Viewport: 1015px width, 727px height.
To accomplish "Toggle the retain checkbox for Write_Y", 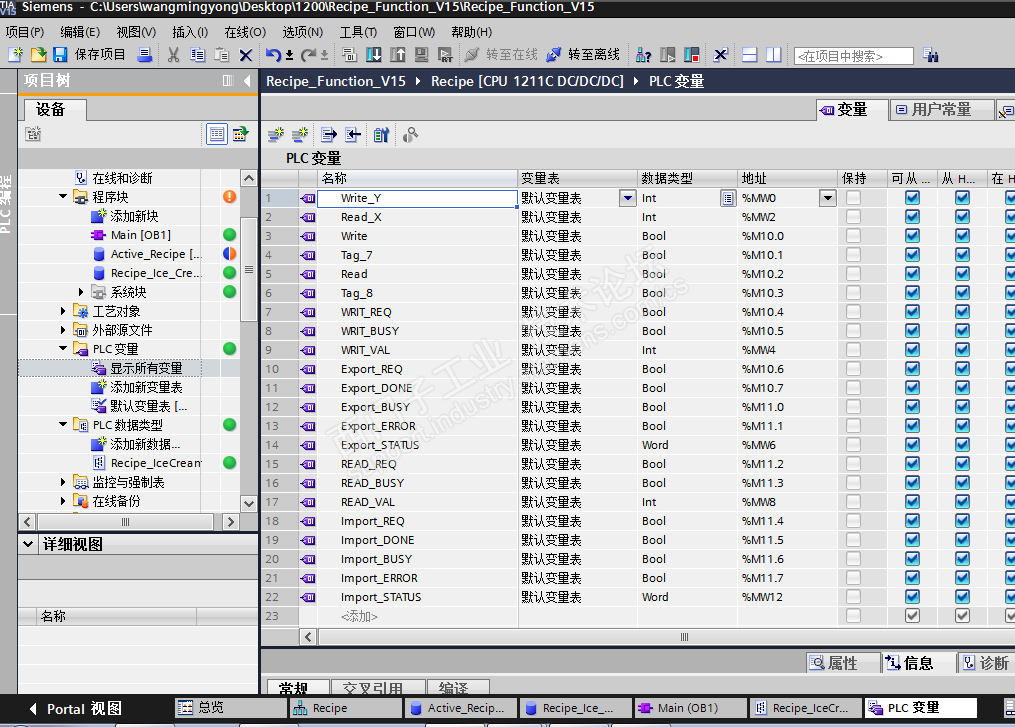I will click(853, 198).
